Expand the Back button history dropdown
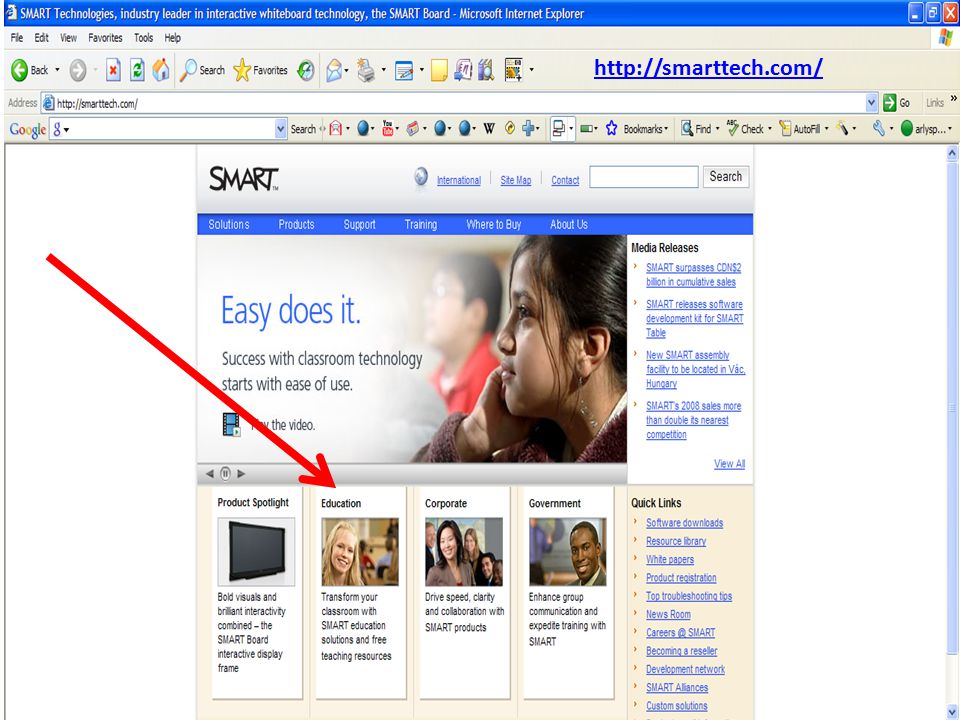The height and width of the screenshot is (720, 960). 58,70
